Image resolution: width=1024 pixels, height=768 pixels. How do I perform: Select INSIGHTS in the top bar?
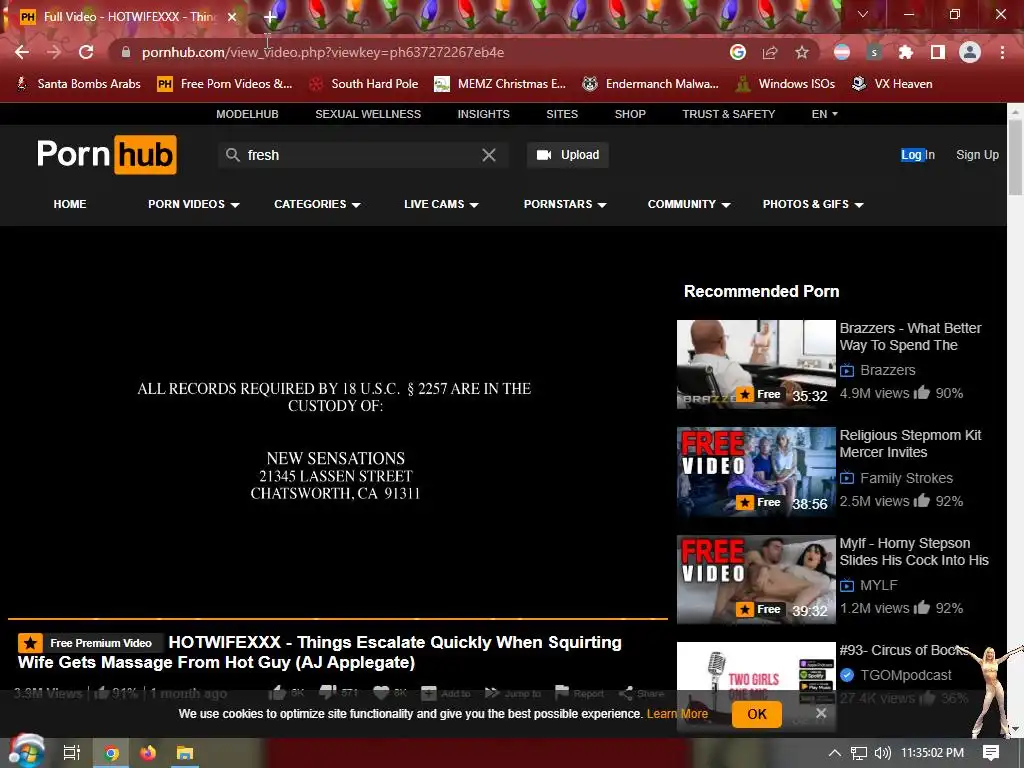tap(483, 114)
